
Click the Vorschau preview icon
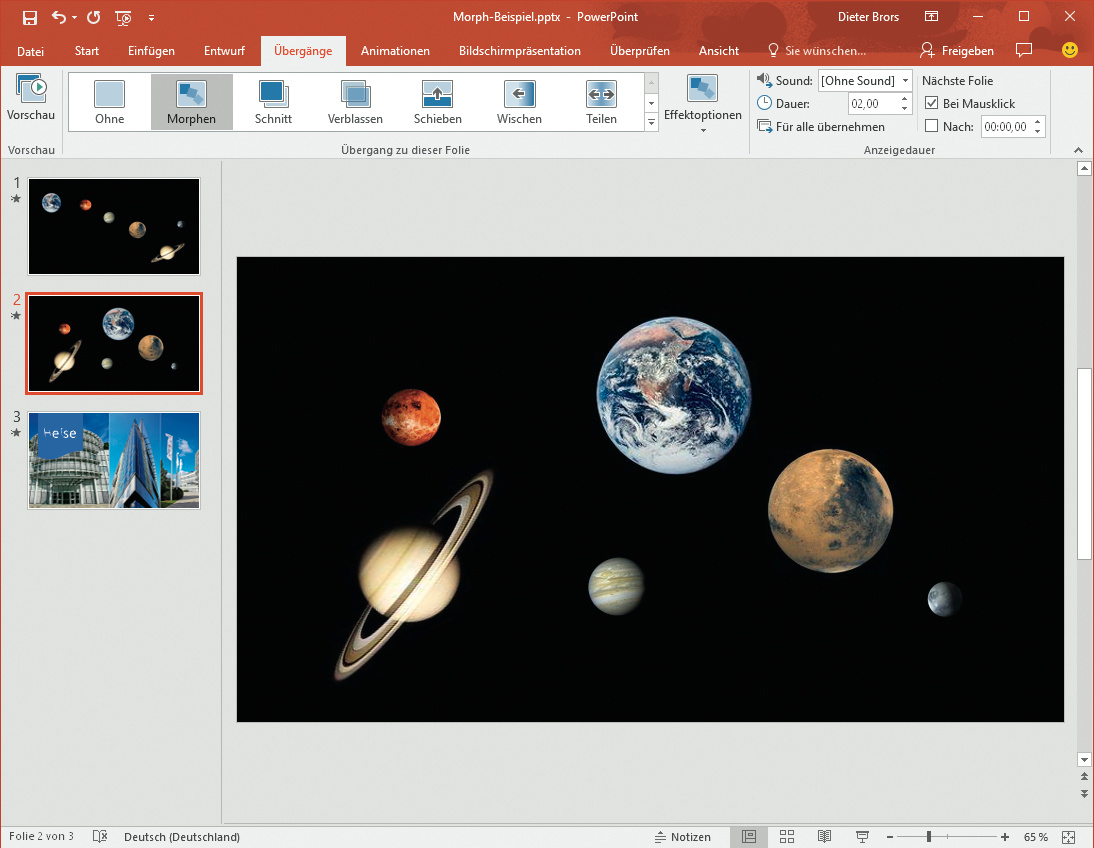[31, 90]
